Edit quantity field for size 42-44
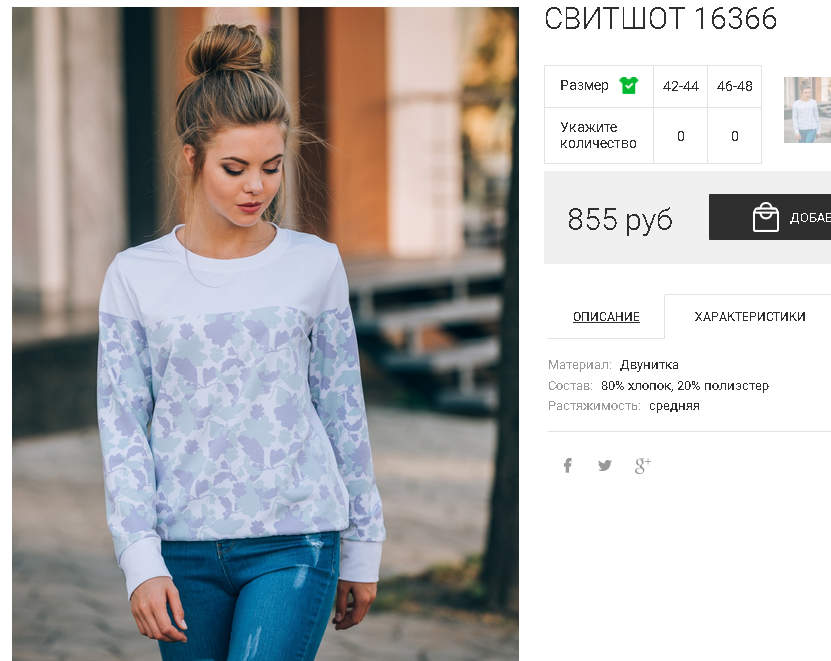Screen dimensions: 831x661 coord(680,136)
